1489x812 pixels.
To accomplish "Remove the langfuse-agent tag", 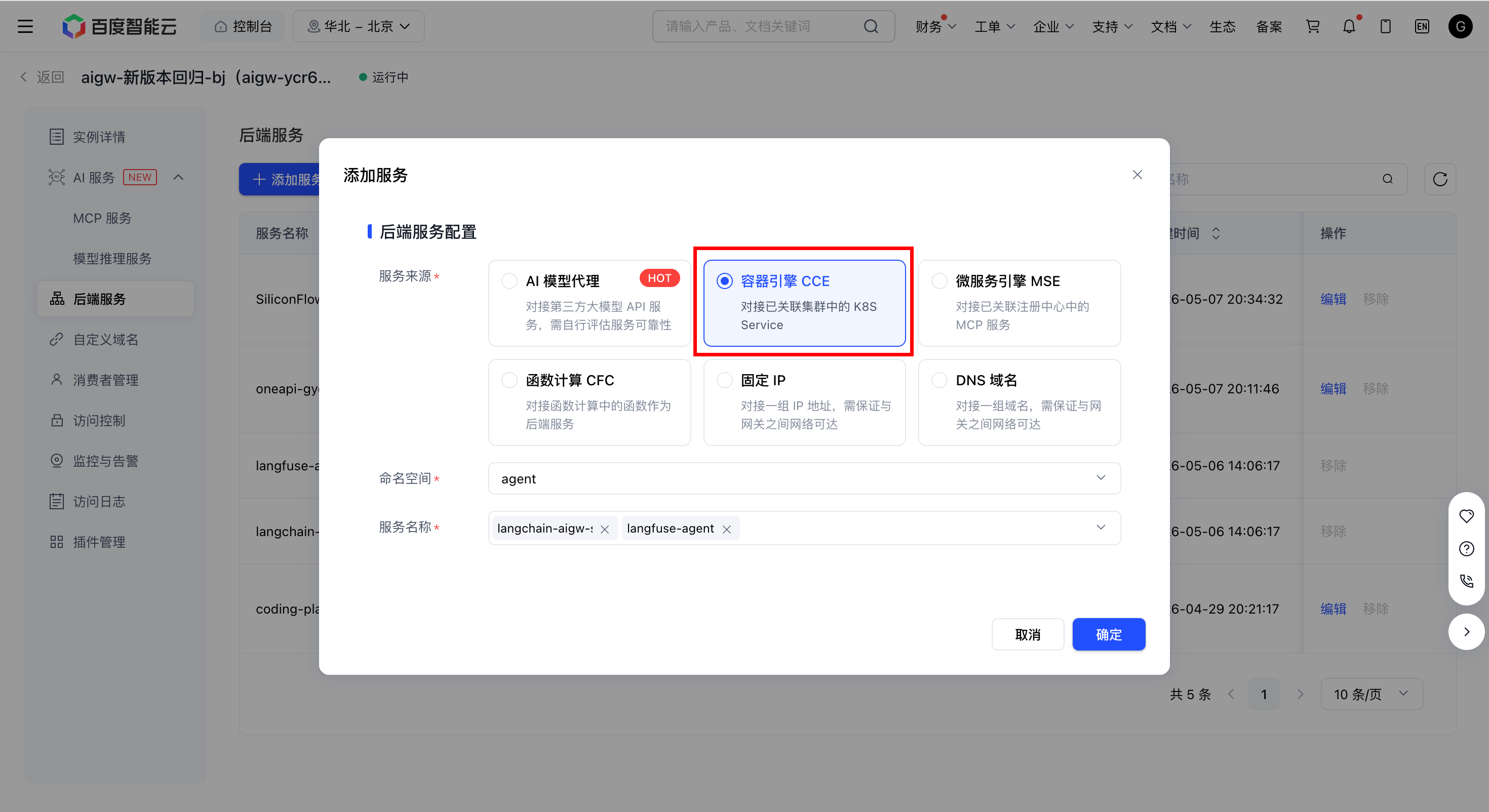I will [x=727, y=529].
